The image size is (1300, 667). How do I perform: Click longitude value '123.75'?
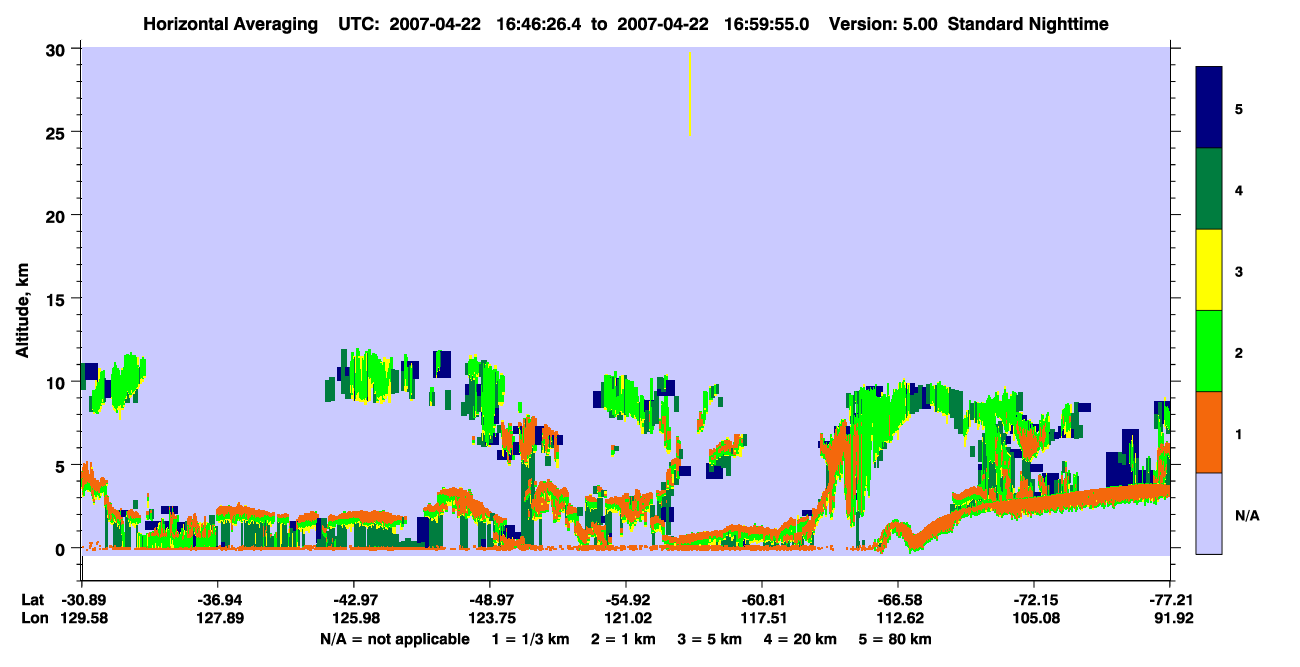490,618
